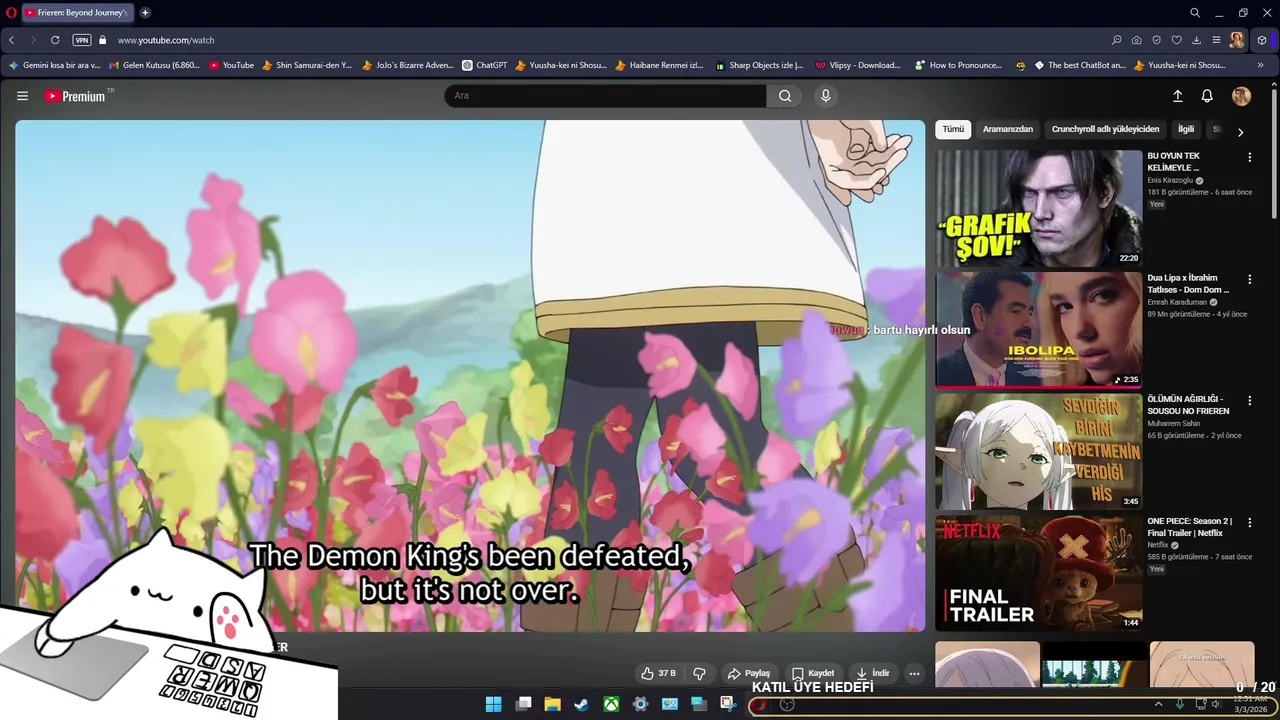Open the IBOLIPA video thumbnail
1280x720 pixels.
1038,329
